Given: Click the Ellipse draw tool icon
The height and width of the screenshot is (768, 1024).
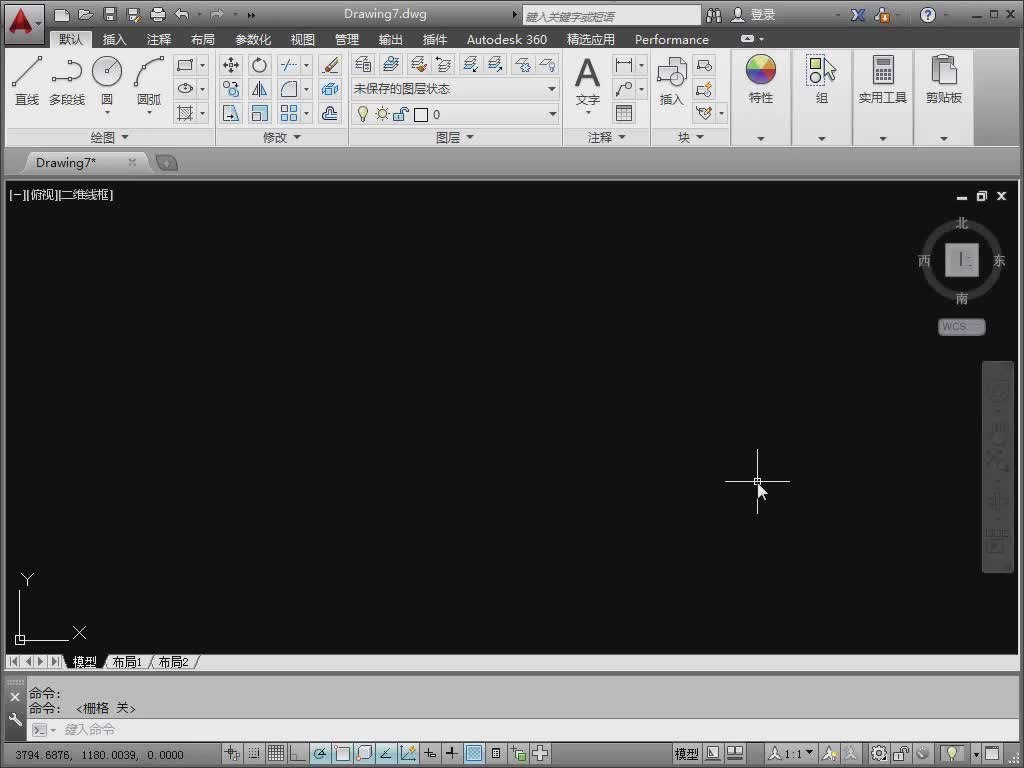Looking at the screenshot, I should click(185, 89).
